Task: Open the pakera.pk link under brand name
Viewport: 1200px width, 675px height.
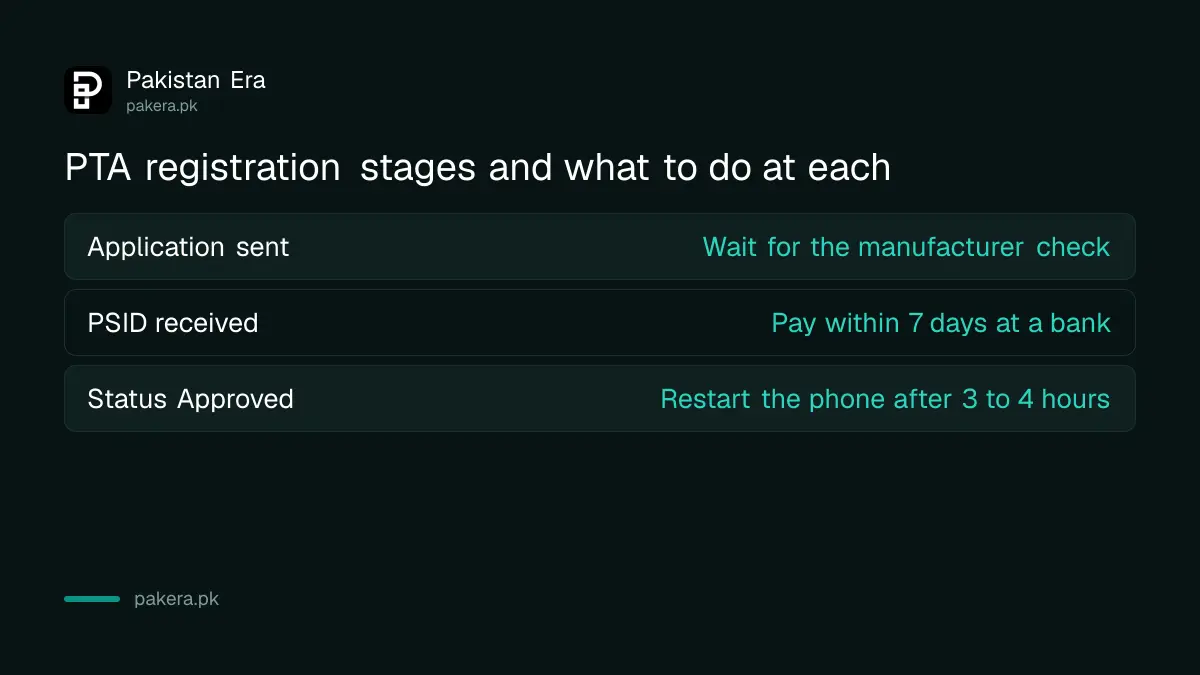Action: 162,106
